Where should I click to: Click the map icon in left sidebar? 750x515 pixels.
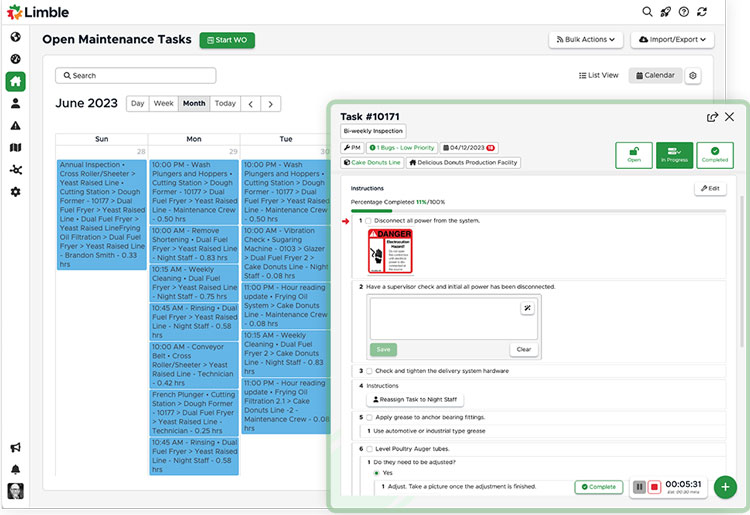pos(16,148)
